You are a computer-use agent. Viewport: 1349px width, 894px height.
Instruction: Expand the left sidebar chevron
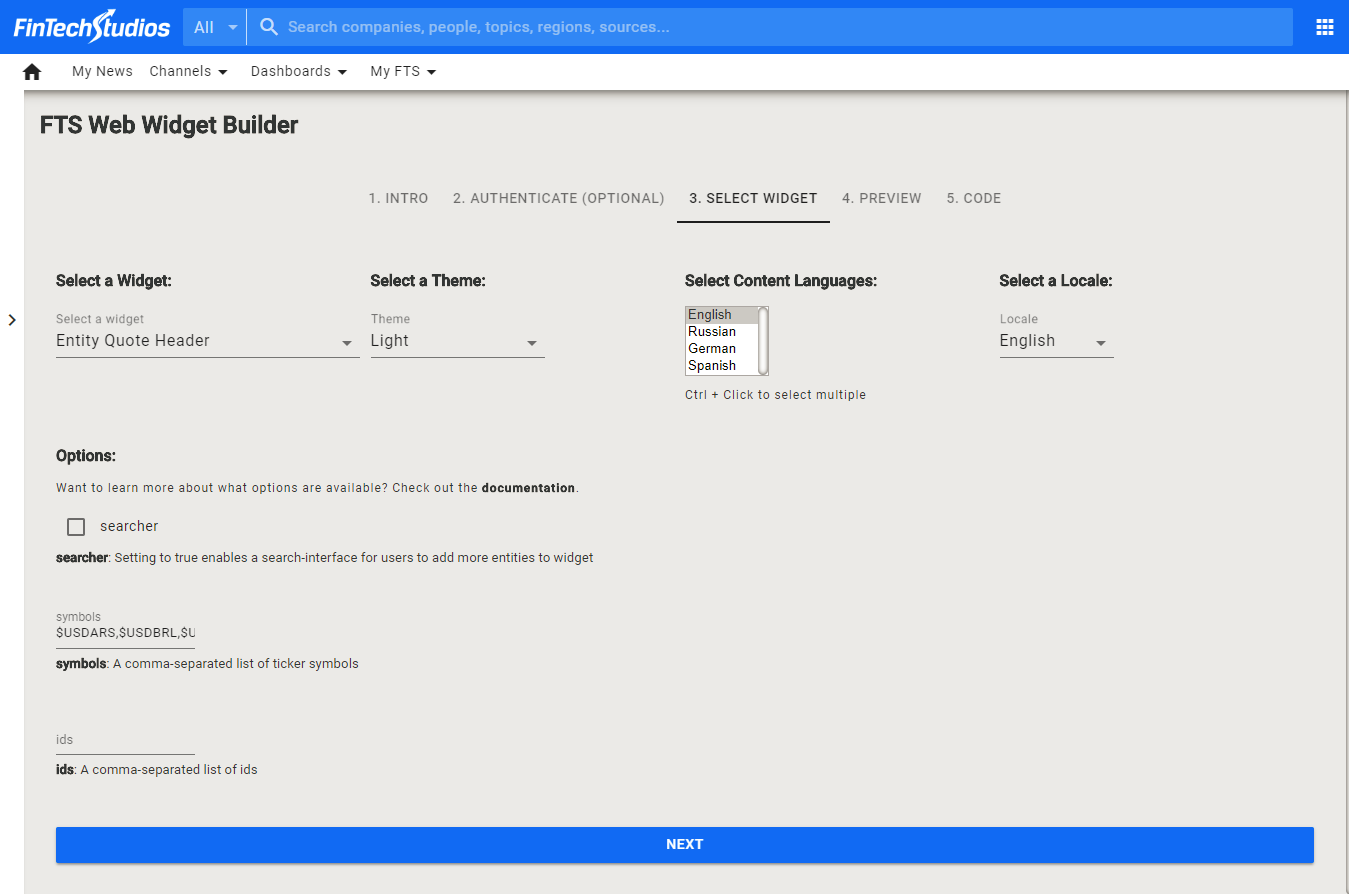click(12, 320)
